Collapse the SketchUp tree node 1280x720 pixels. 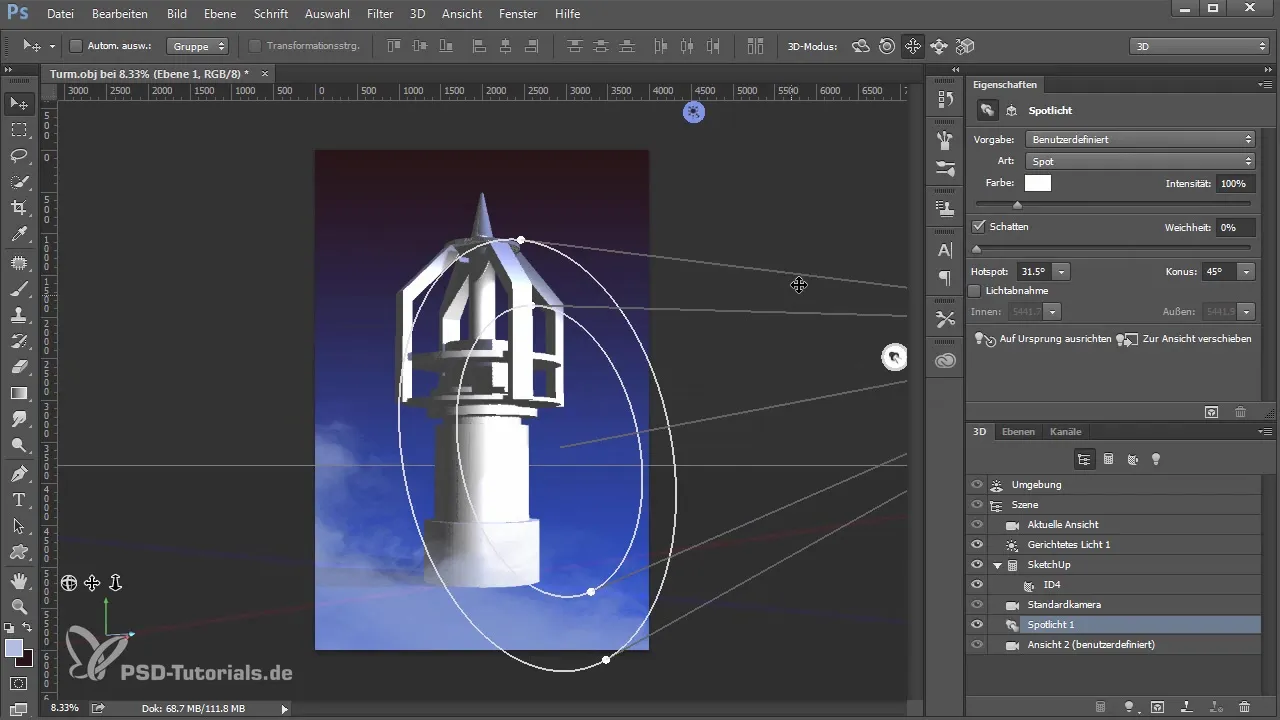(x=998, y=565)
